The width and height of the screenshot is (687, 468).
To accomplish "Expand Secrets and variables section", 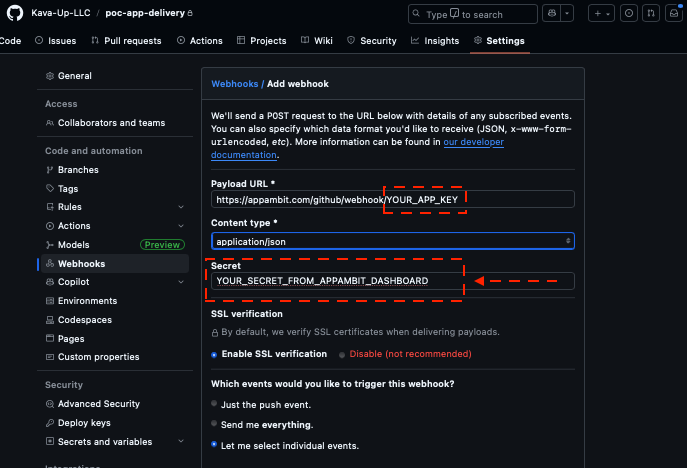I will coord(181,441).
